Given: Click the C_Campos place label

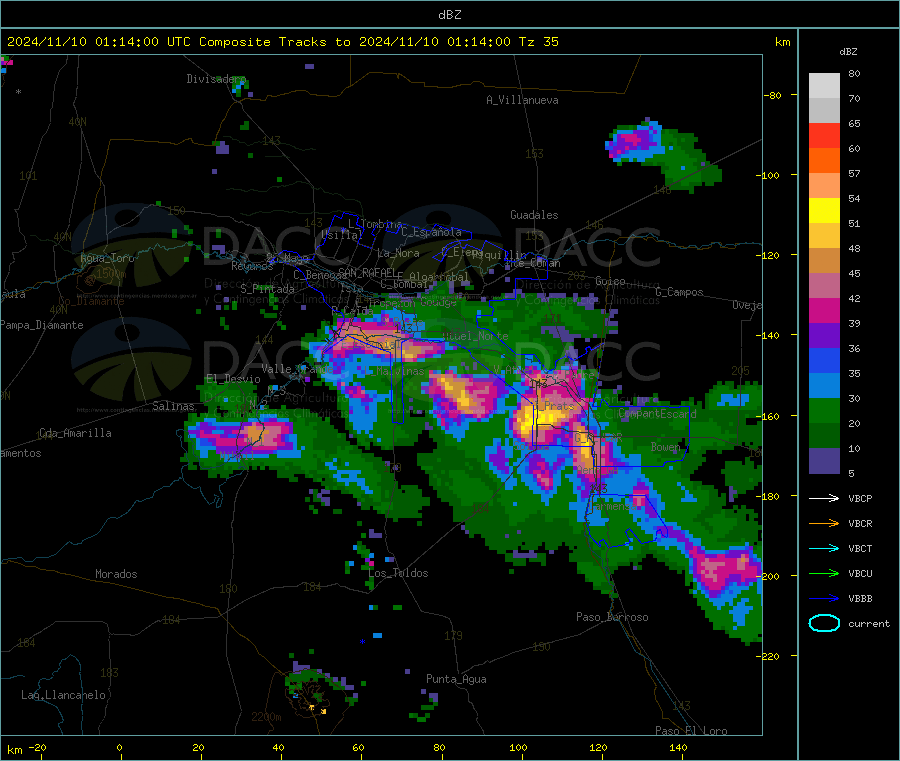Looking at the screenshot, I should point(680,292).
